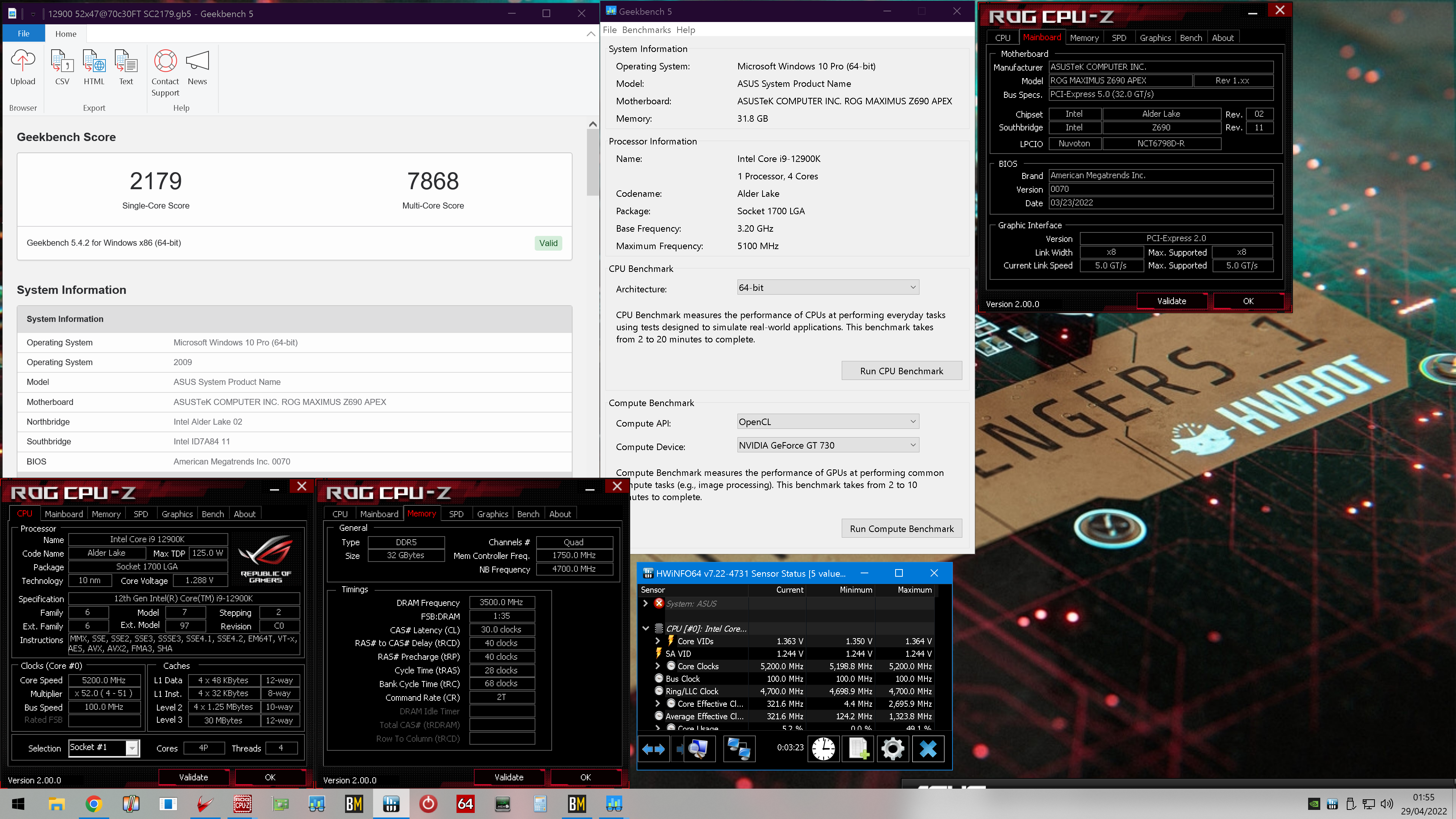Collapse the Geekbench ribbon chevron

click(591, 34)
